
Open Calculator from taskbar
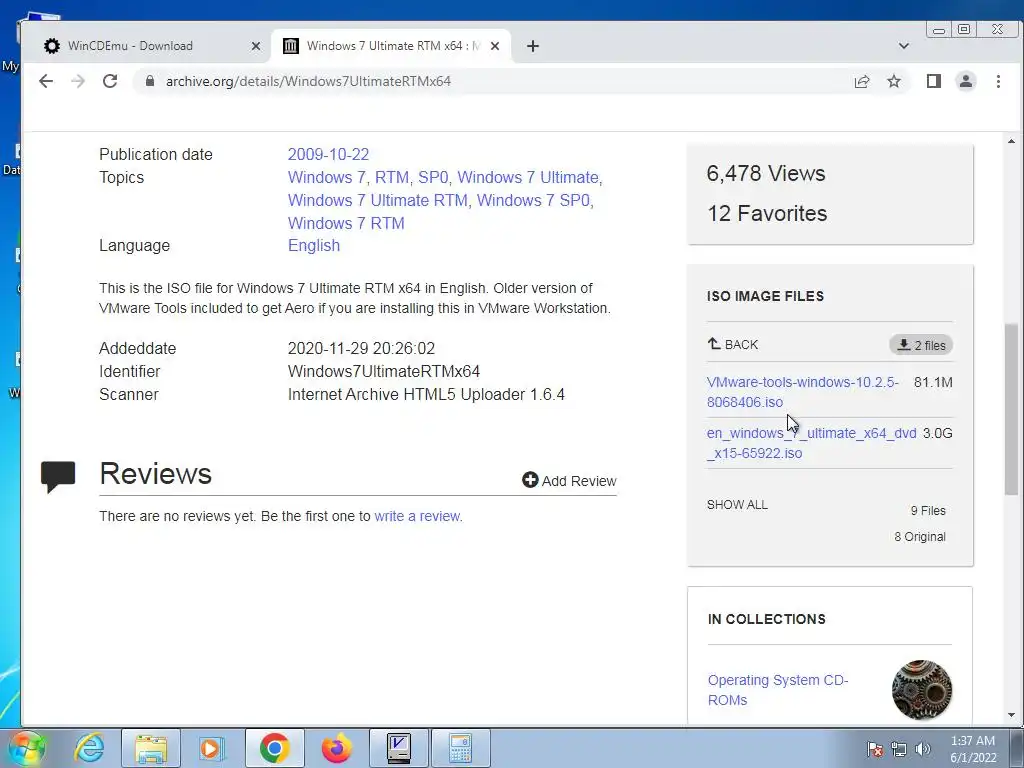[460, 748]
